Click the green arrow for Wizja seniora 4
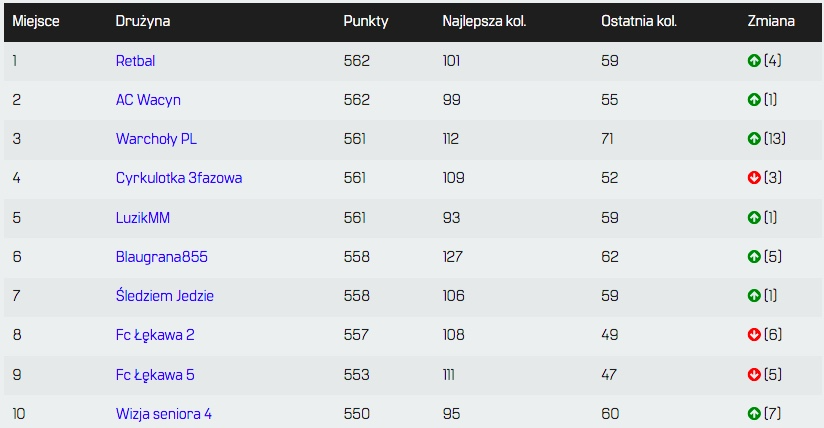 pyautogui.click(x=754, y=413)
